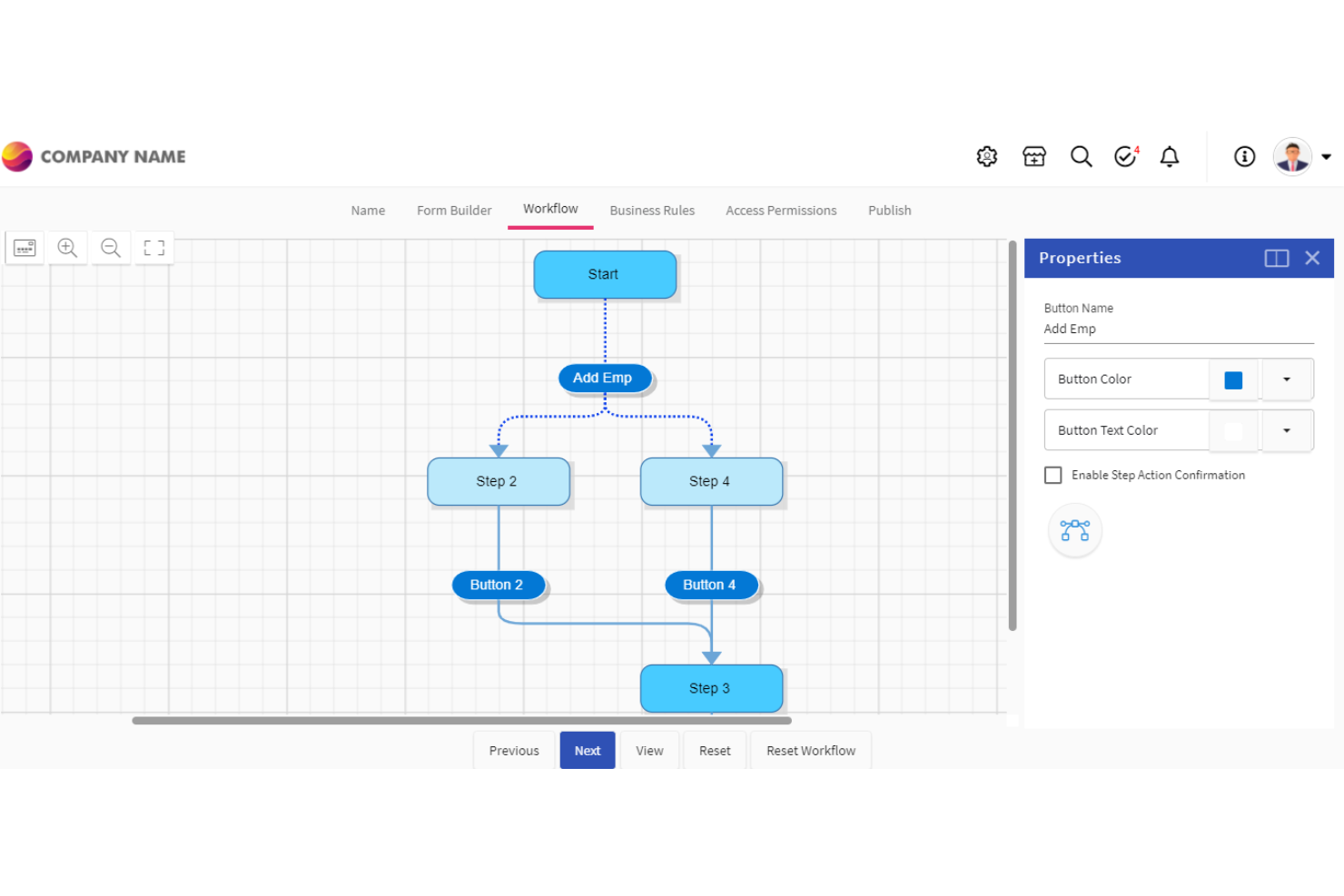Open the Button Text Color dropdown
This screenshot has width=1344, height=896.
coord(1288,430)
